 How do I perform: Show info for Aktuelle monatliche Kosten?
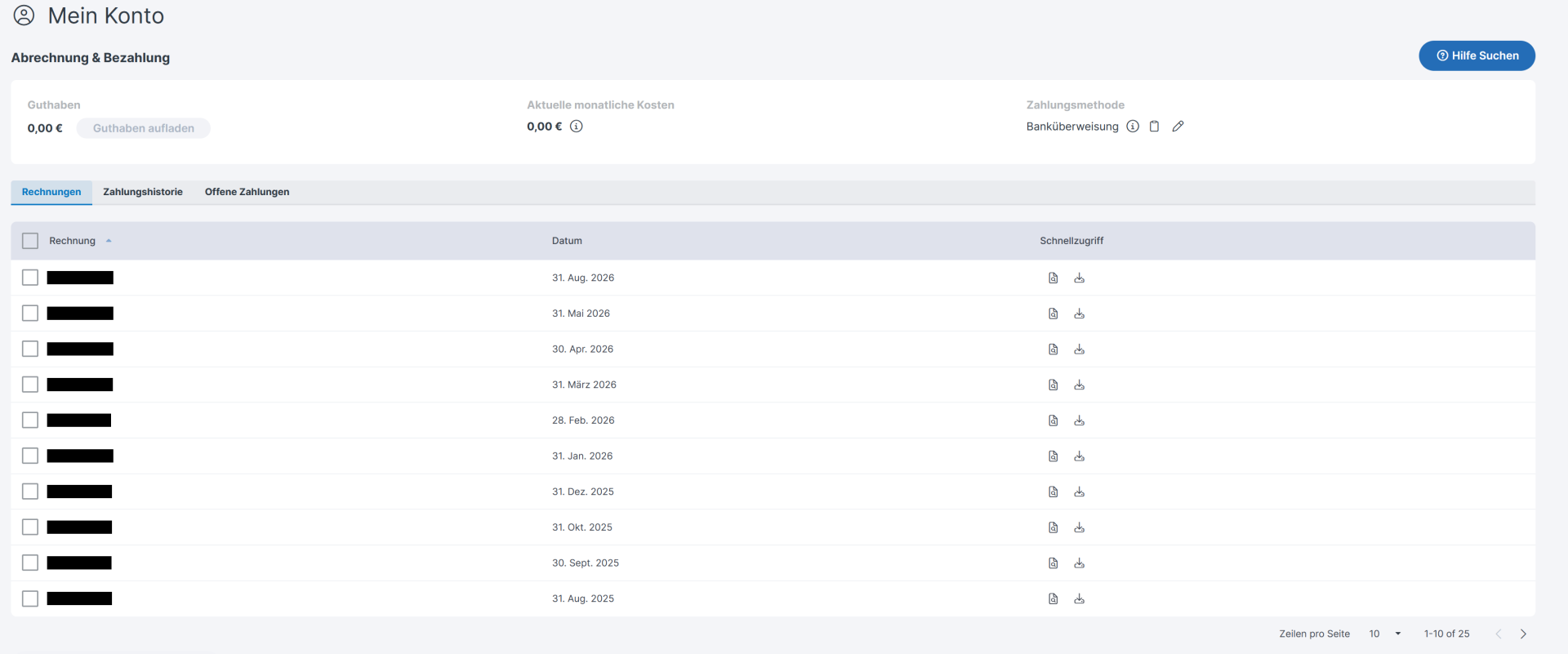coord(577,127)
